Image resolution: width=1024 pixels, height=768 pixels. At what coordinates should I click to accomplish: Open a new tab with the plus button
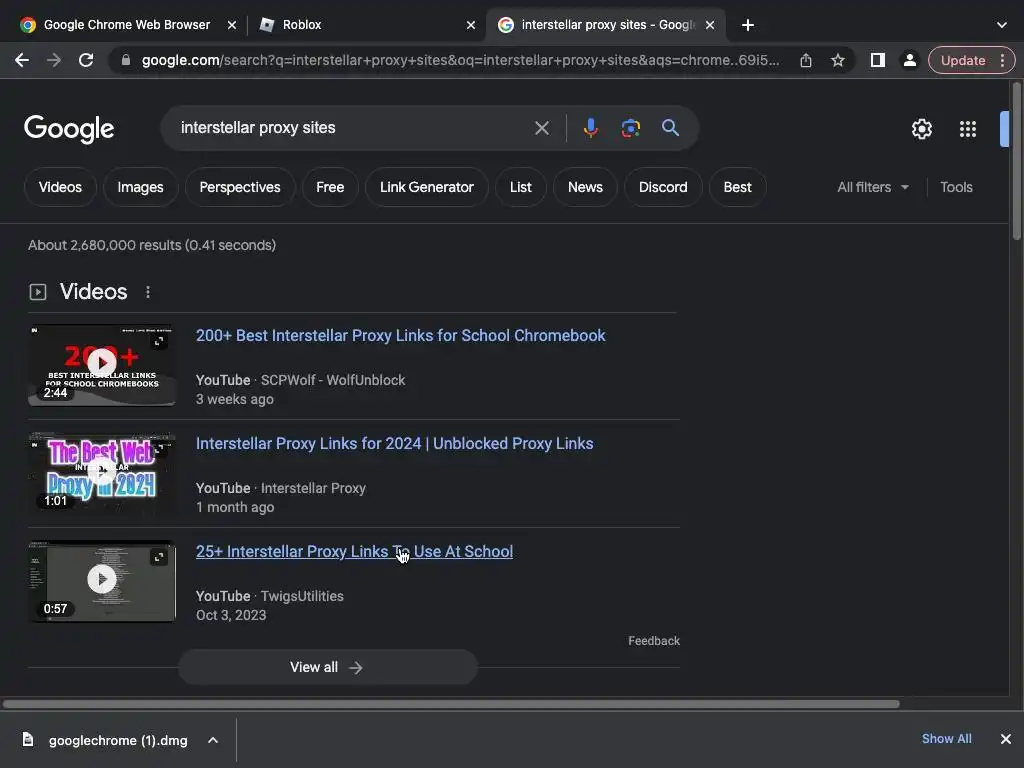pos(748,25)
